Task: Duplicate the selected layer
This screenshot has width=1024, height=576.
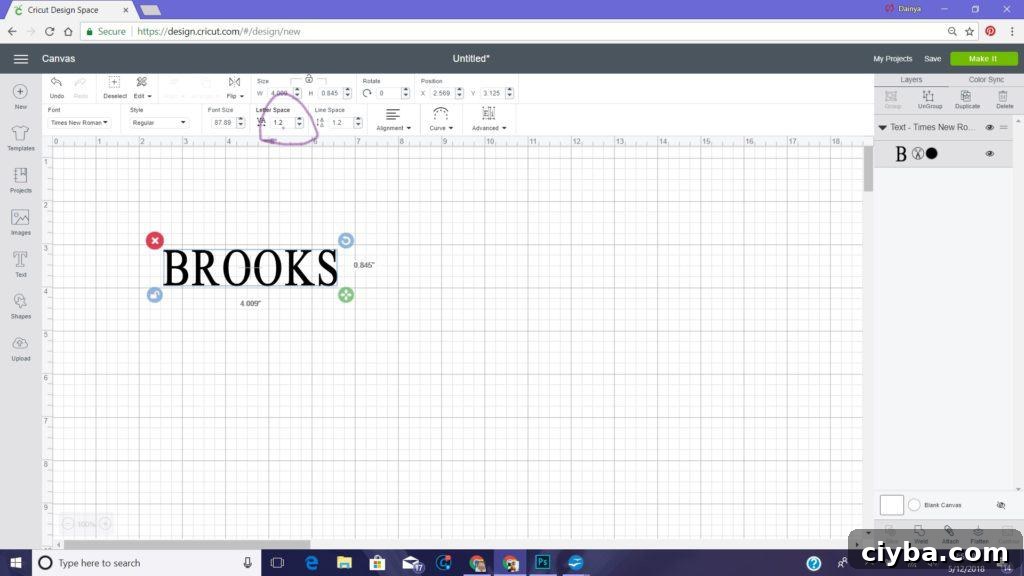Action: coord(967,99)
